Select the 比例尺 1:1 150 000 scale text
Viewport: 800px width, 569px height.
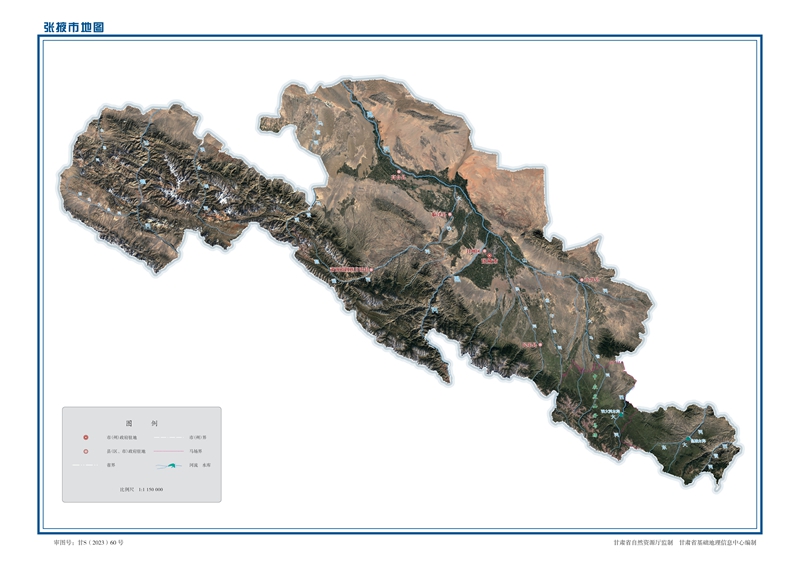point(141,487)
